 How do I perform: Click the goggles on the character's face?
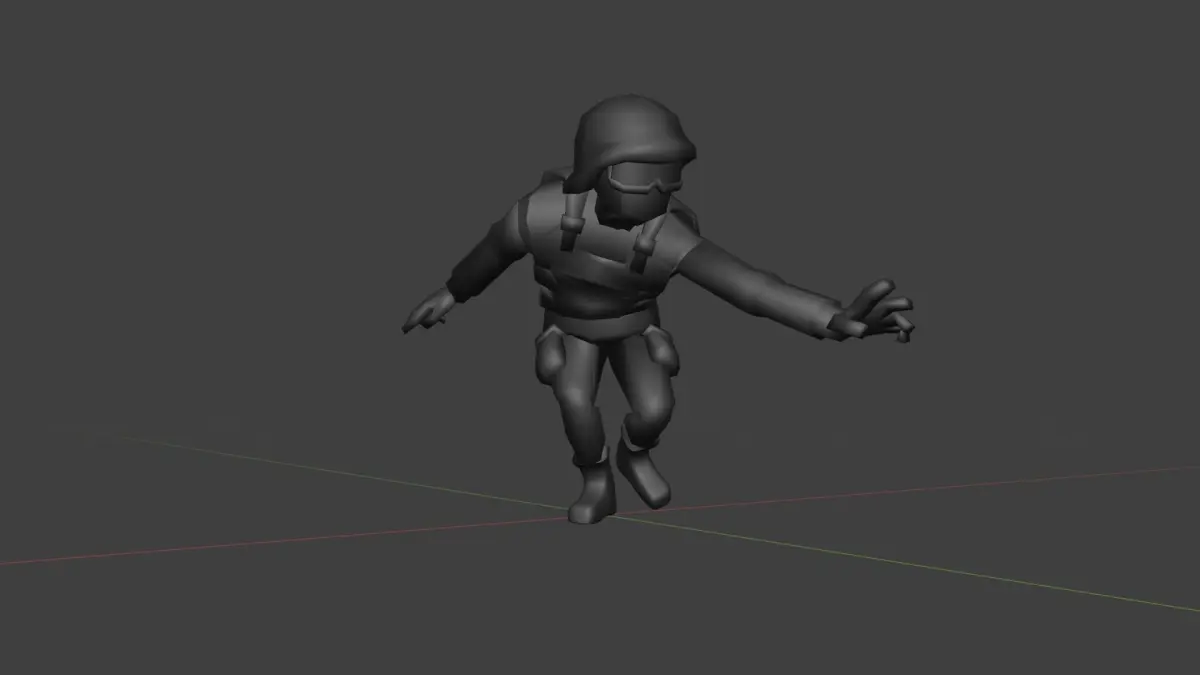(644, 180)
